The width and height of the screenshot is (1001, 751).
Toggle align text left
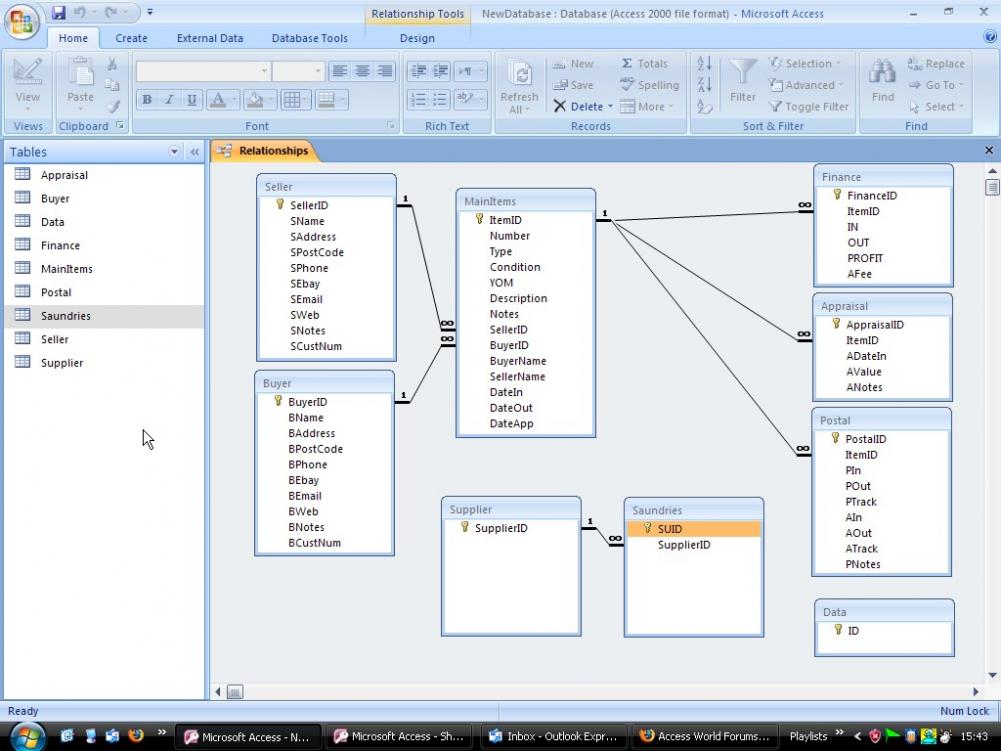coord(340,71)
